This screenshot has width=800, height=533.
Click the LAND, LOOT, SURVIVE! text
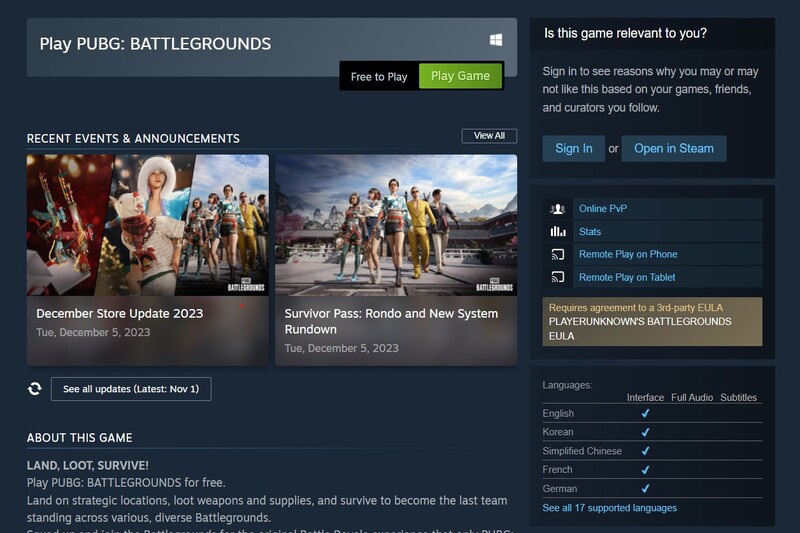coord(88,465)
